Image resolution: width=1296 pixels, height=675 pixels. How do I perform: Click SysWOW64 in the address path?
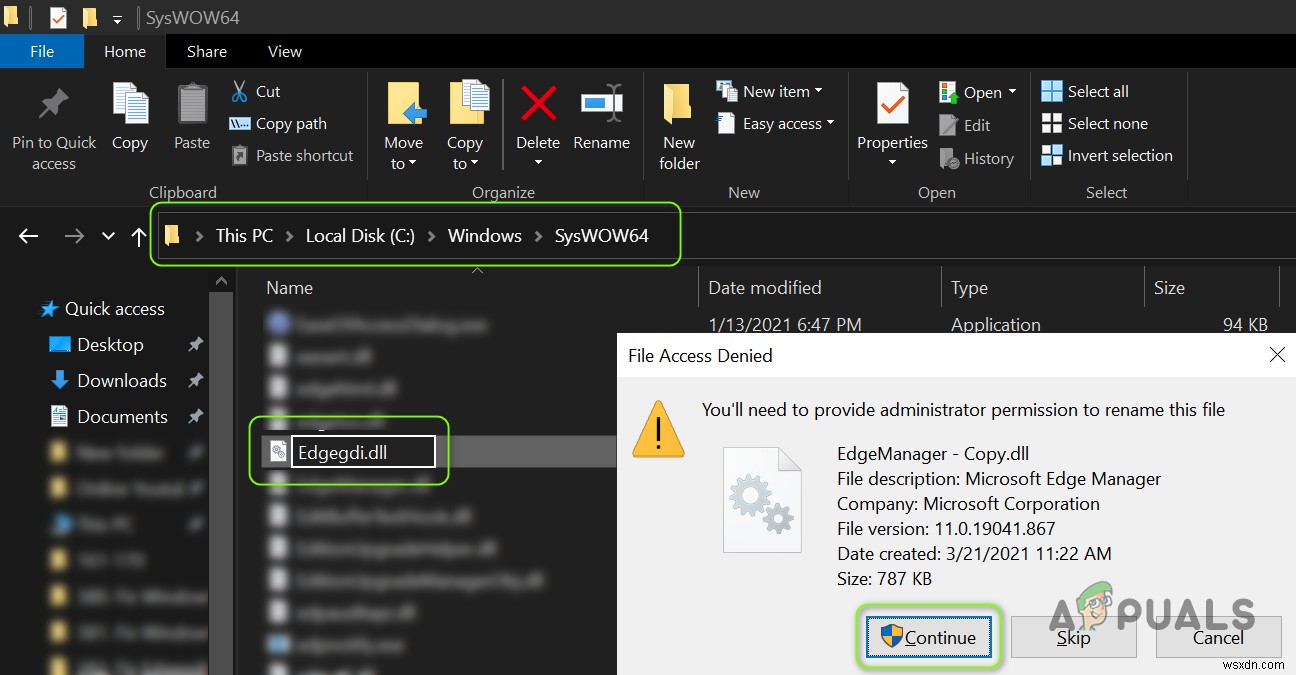click(x=602, y=236)
